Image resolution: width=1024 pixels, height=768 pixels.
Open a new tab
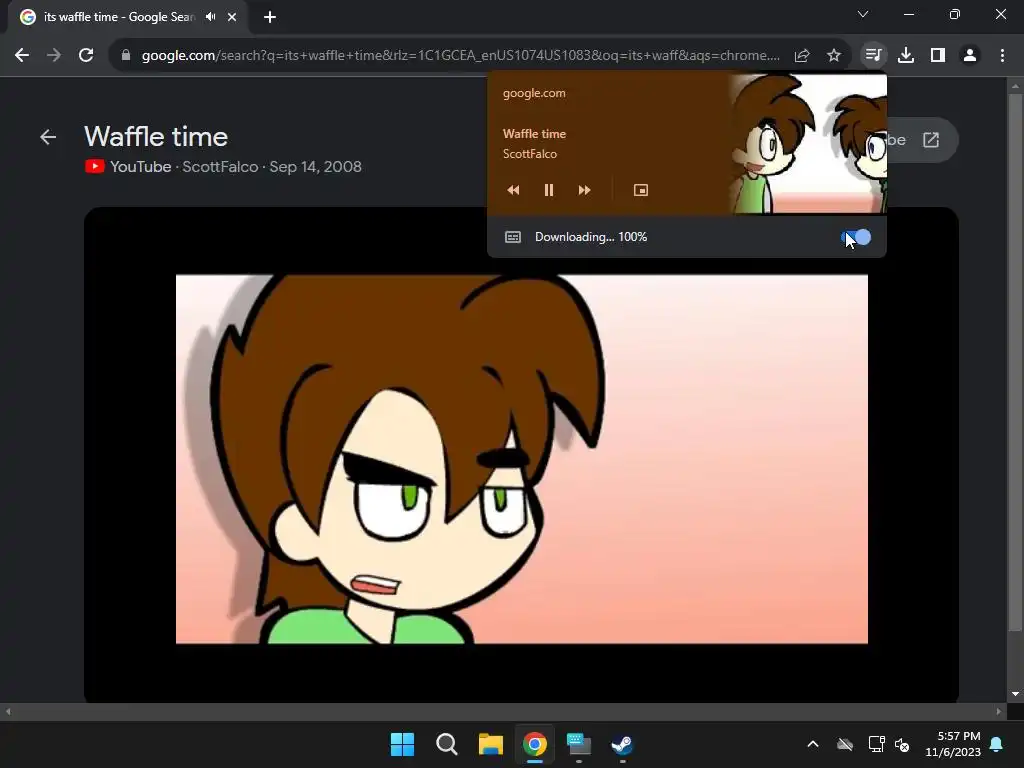[x=270, y=17]
